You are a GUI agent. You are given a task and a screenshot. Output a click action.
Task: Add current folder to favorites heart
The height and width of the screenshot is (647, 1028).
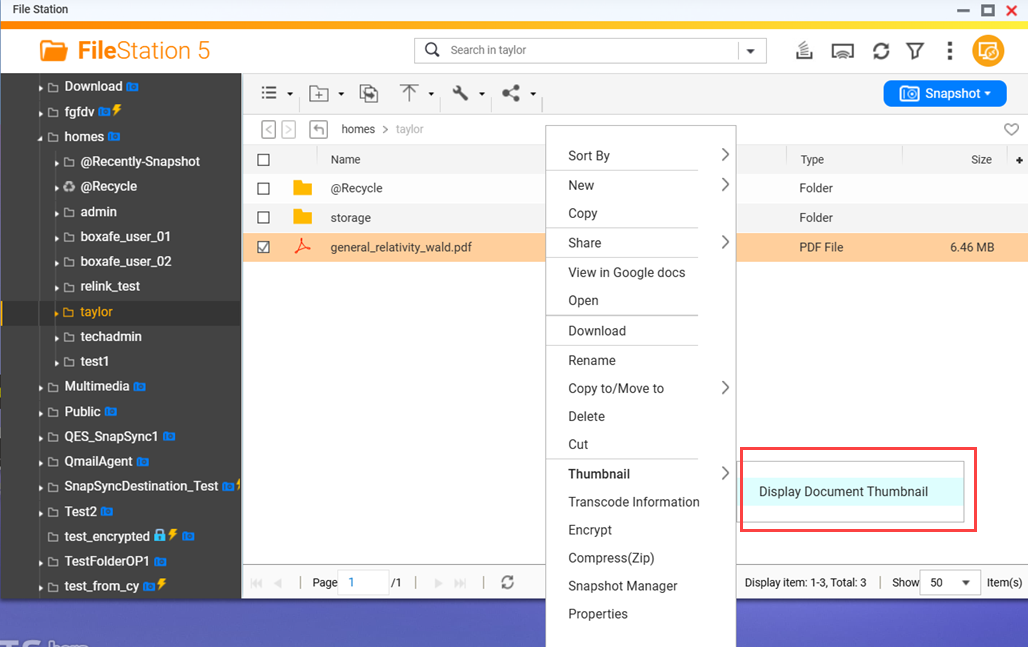point(1011,129)
